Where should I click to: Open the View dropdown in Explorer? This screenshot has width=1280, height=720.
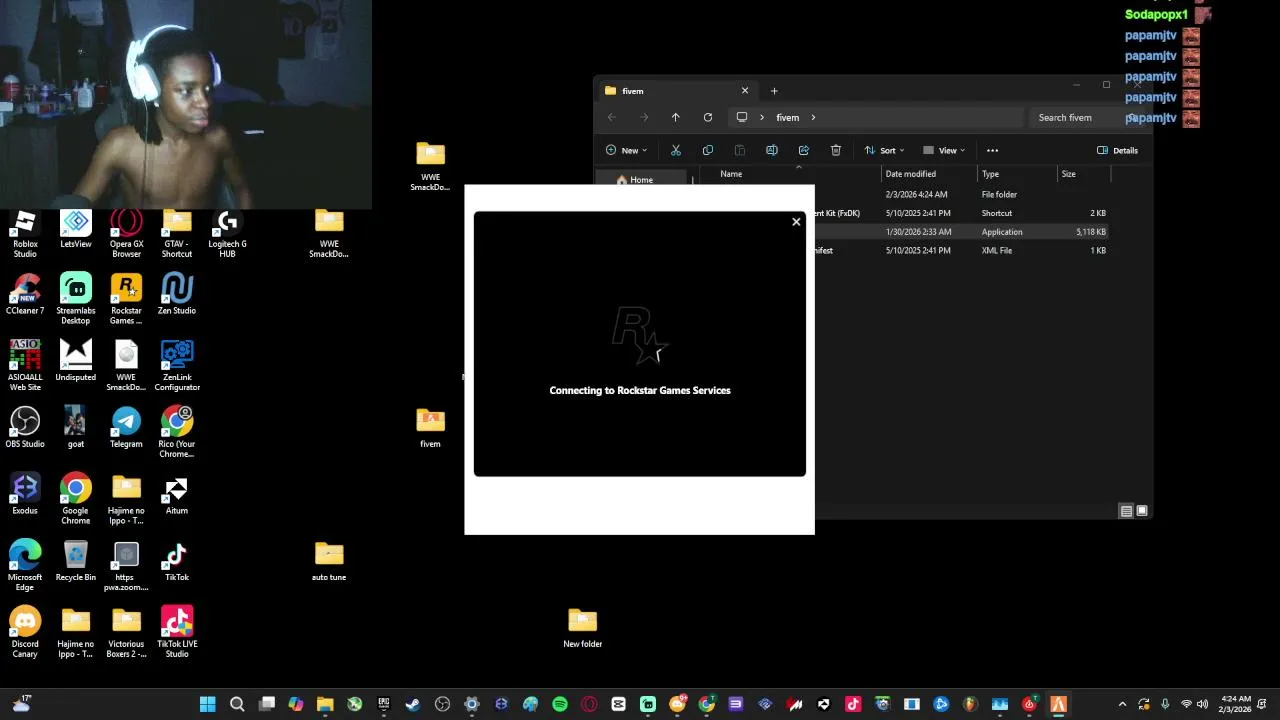pyautogui.click(x=944, y=150)
